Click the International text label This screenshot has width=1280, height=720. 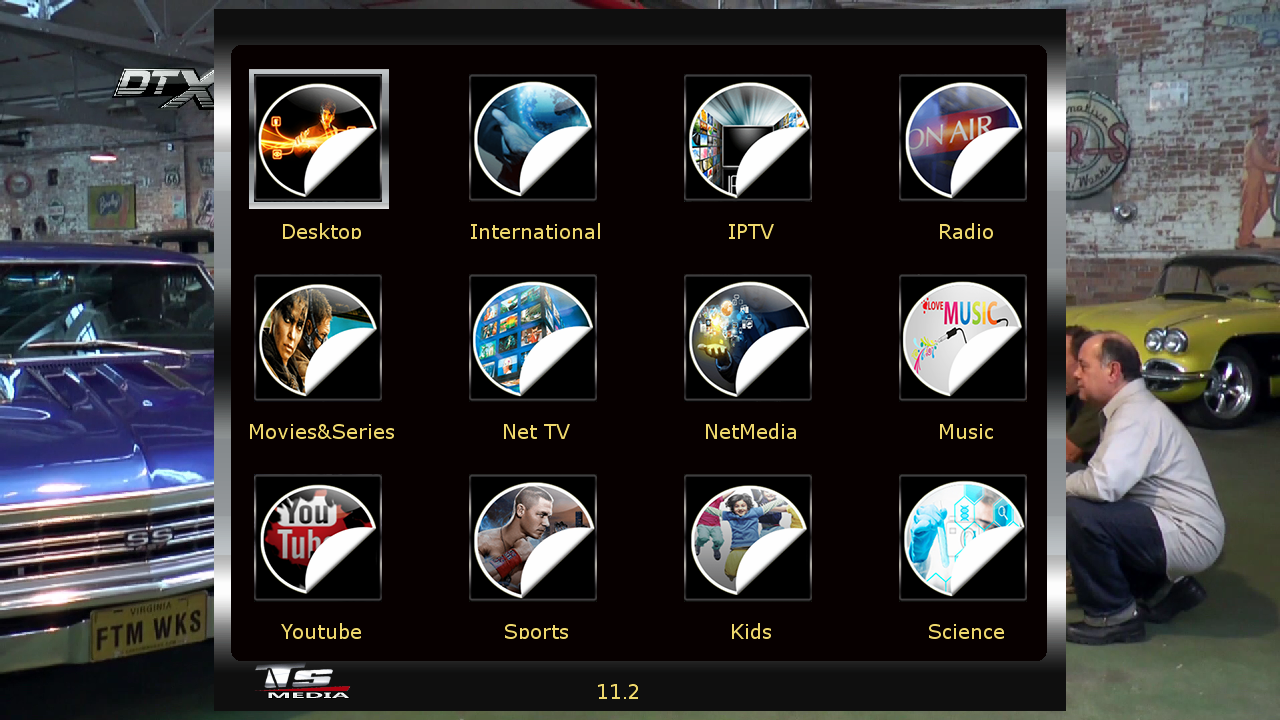point(535,232)
